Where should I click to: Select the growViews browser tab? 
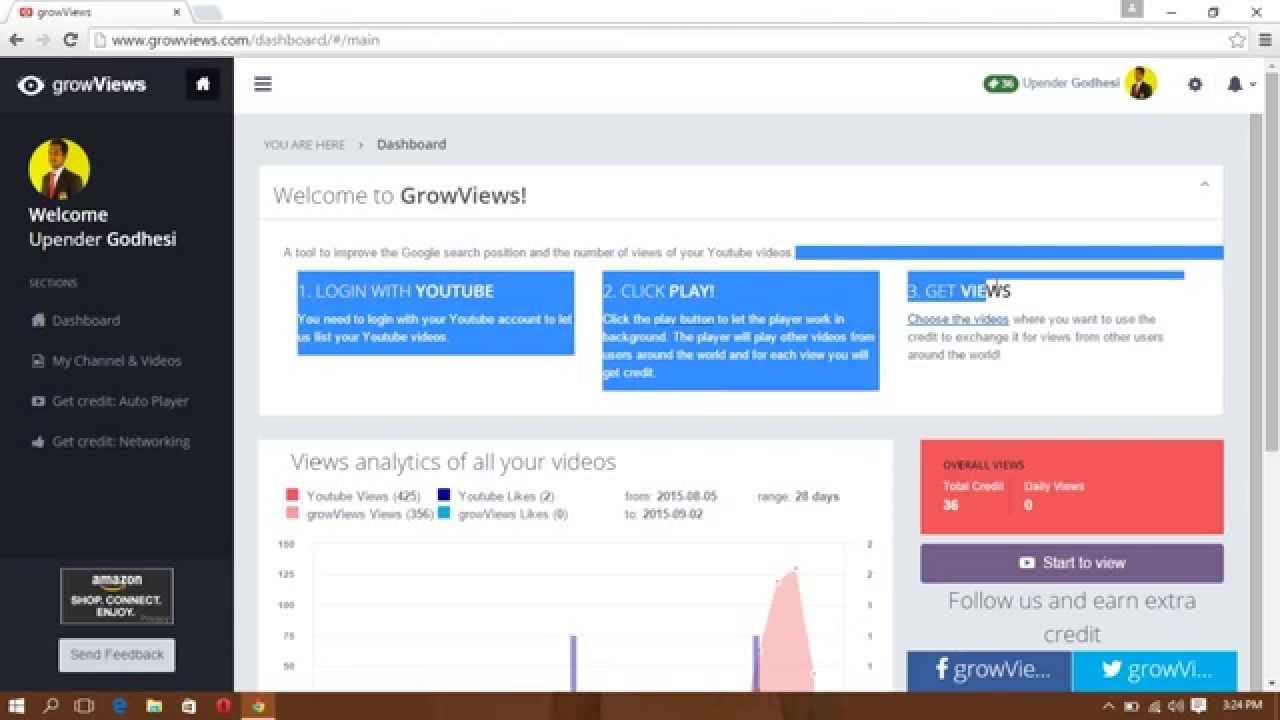98,12
